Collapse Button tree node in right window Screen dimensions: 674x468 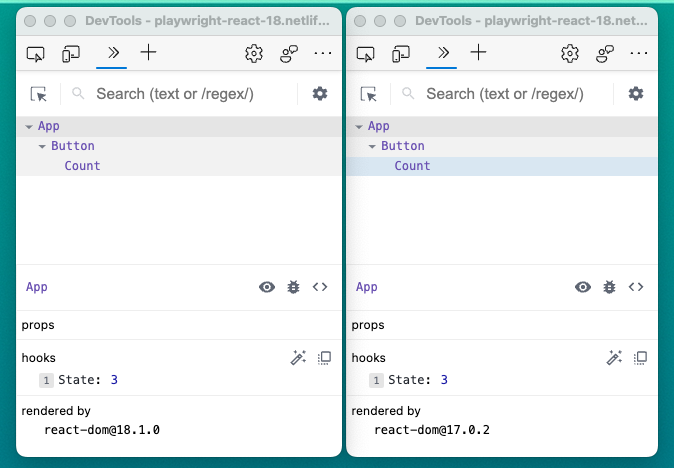pos(372,147)
